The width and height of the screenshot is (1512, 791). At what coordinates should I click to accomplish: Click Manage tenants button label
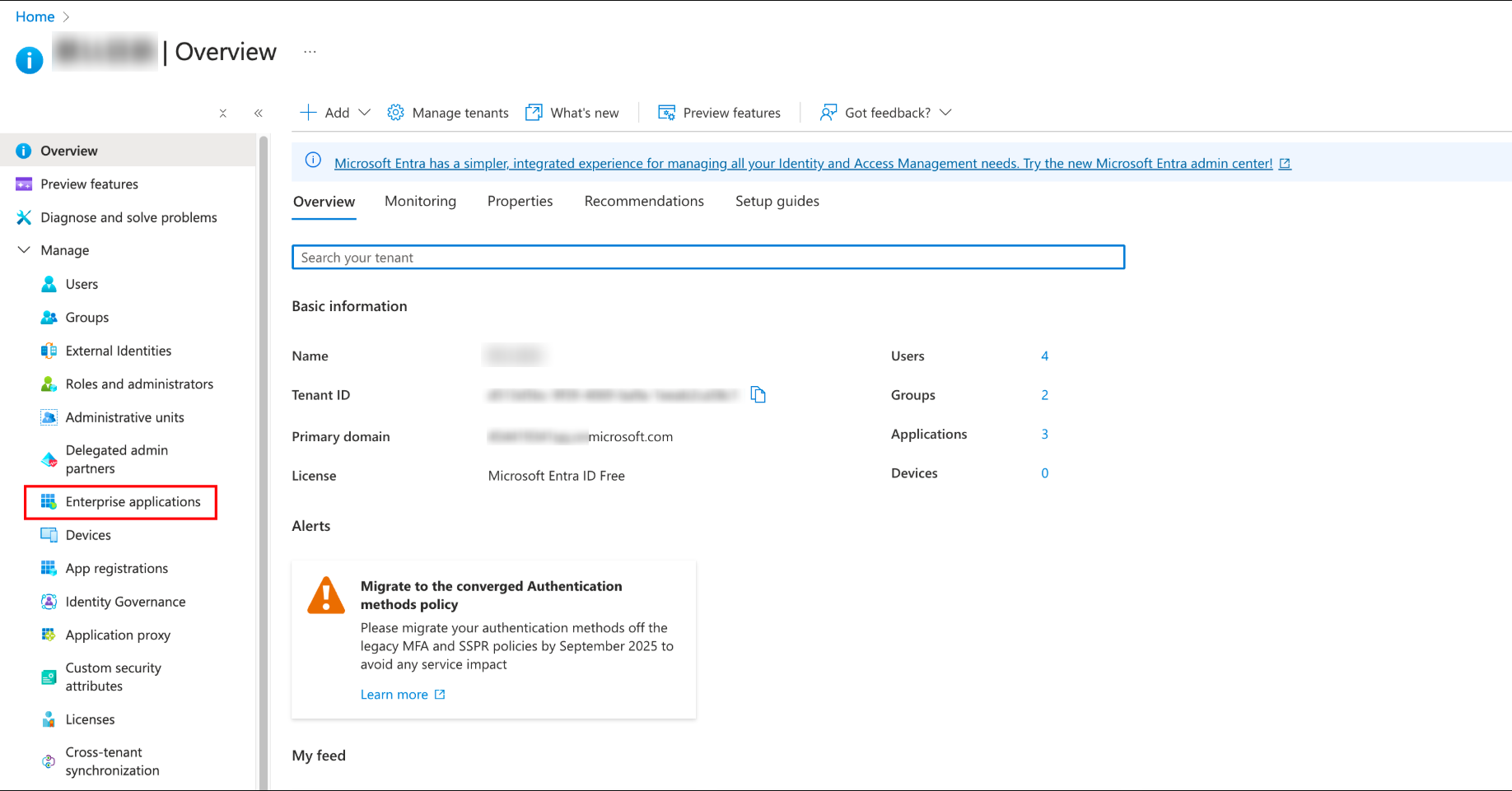(x=460, y=114)
